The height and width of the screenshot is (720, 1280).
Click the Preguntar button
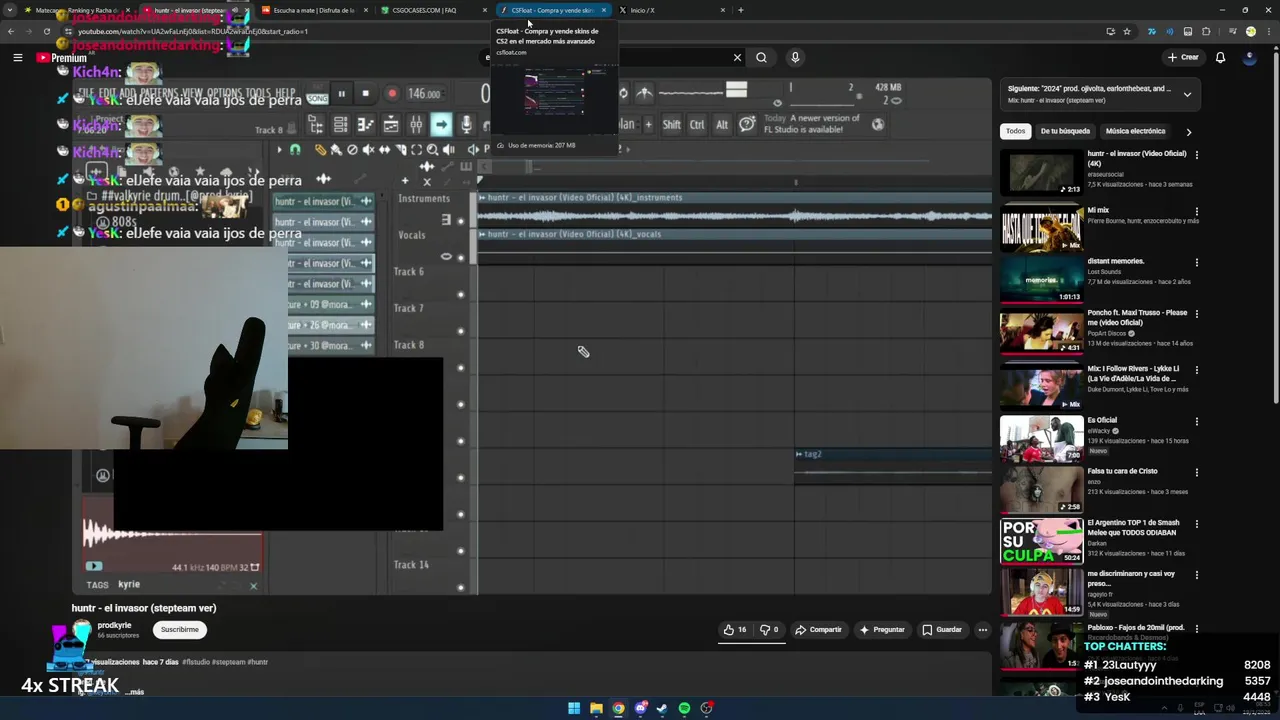[882, 629]
